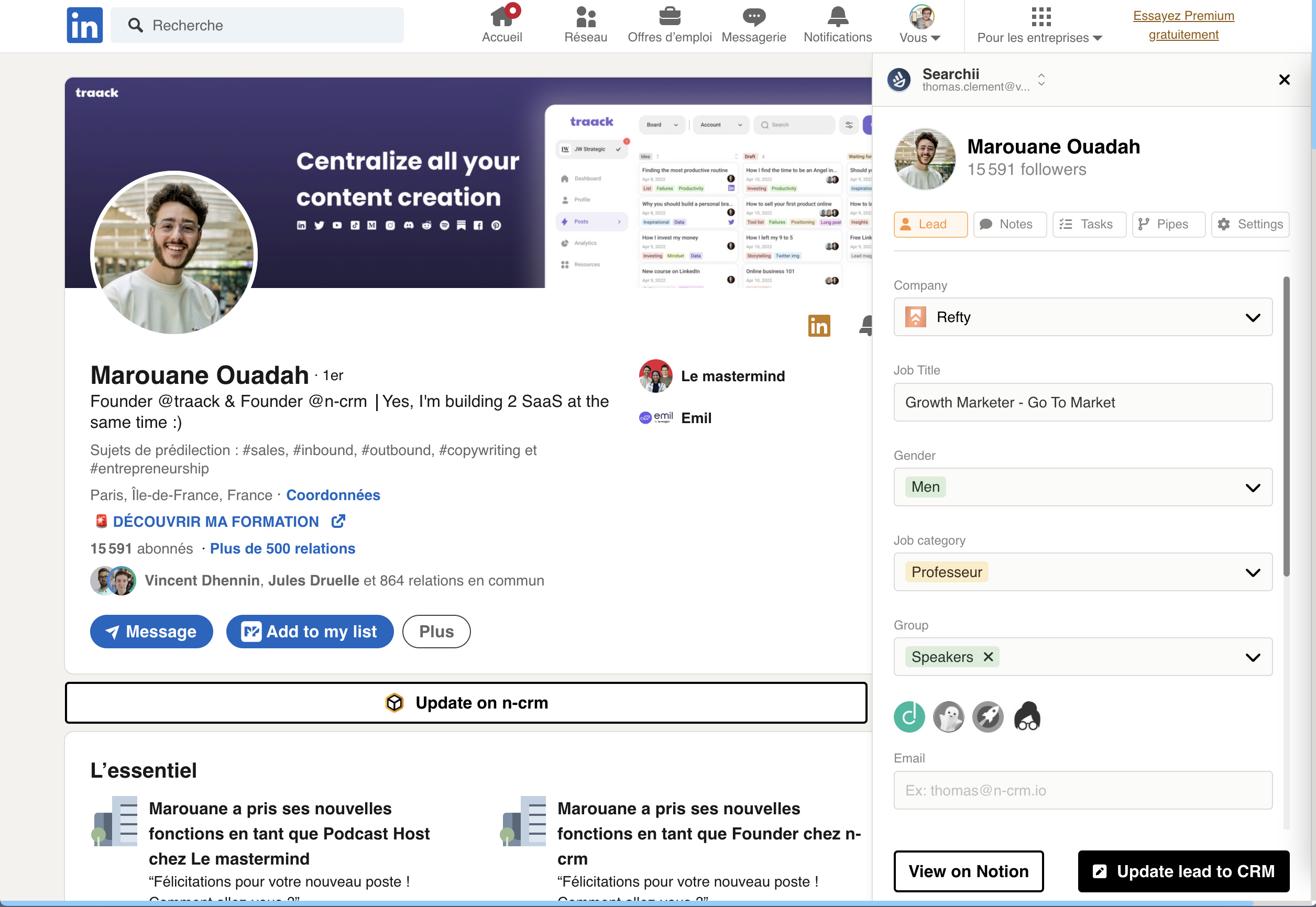Screen dimensions: 1316x907
Task: Open the Job category dropdown
Action: tap(1252, 572)
